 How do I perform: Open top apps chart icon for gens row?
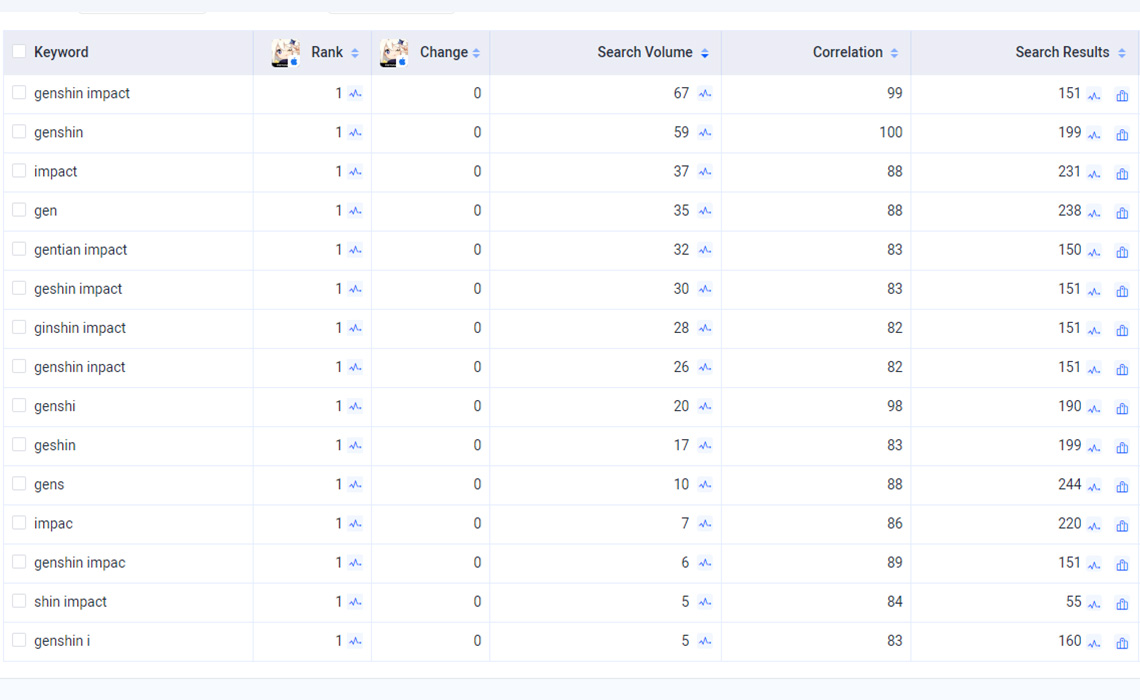[1123, 486]
